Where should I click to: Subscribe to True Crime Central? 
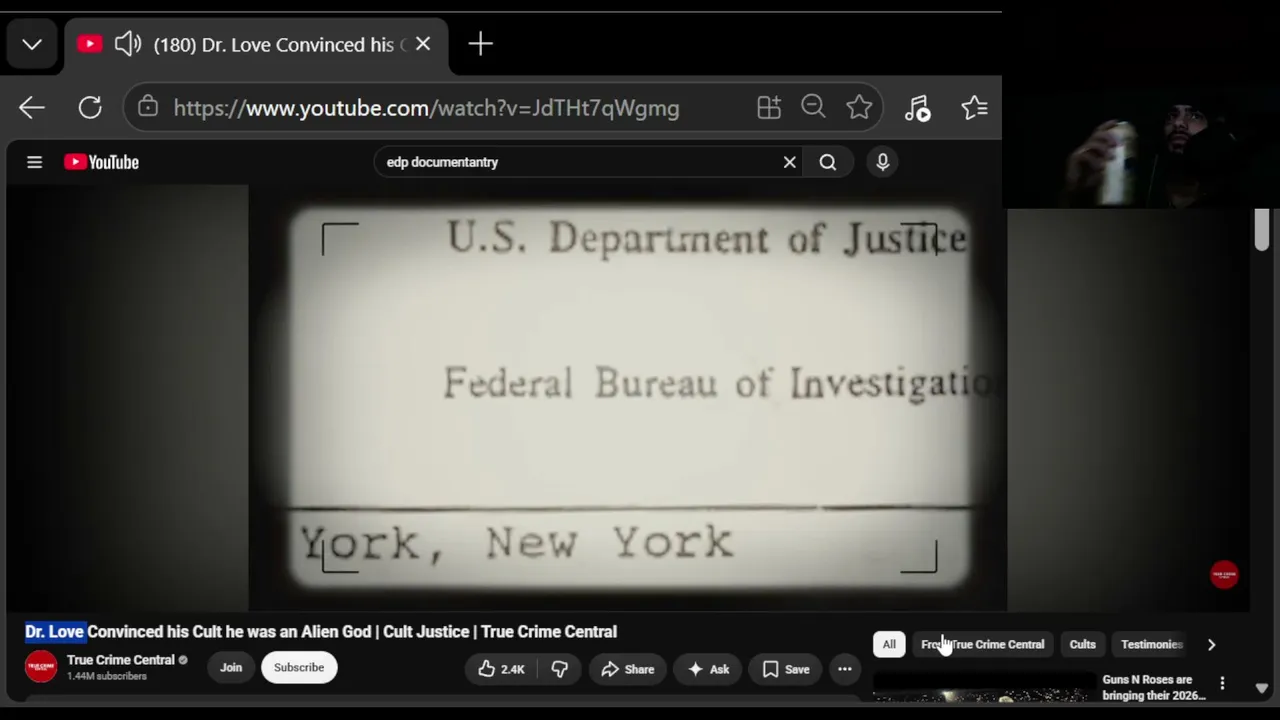coord(299,667)
